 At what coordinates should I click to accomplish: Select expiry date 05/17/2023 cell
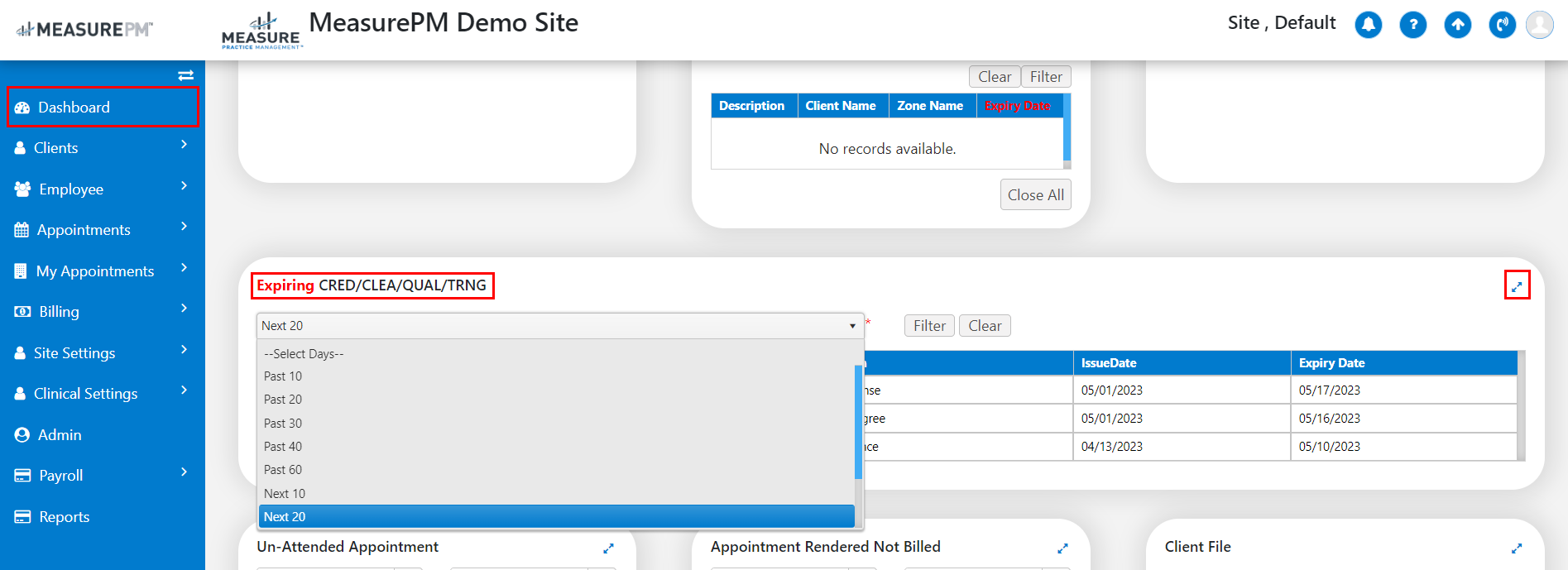point(1403,390)
